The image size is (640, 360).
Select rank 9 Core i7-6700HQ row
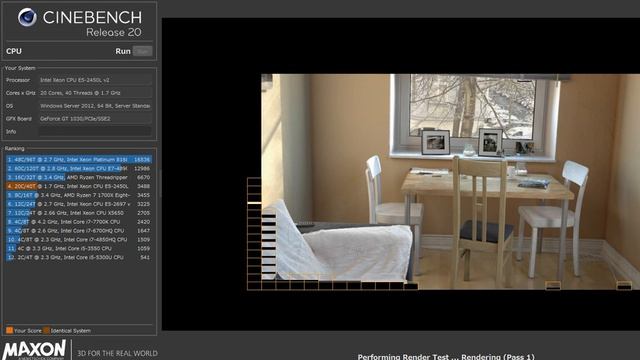coord(78,231)
